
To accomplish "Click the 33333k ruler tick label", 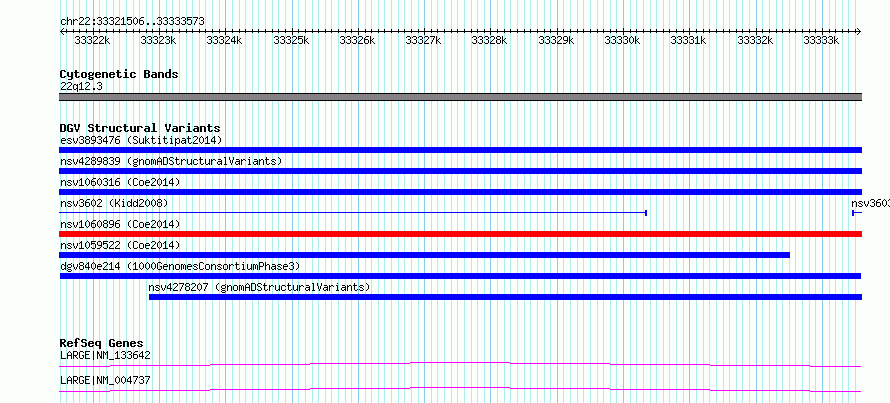I will [x=822, y=40].
